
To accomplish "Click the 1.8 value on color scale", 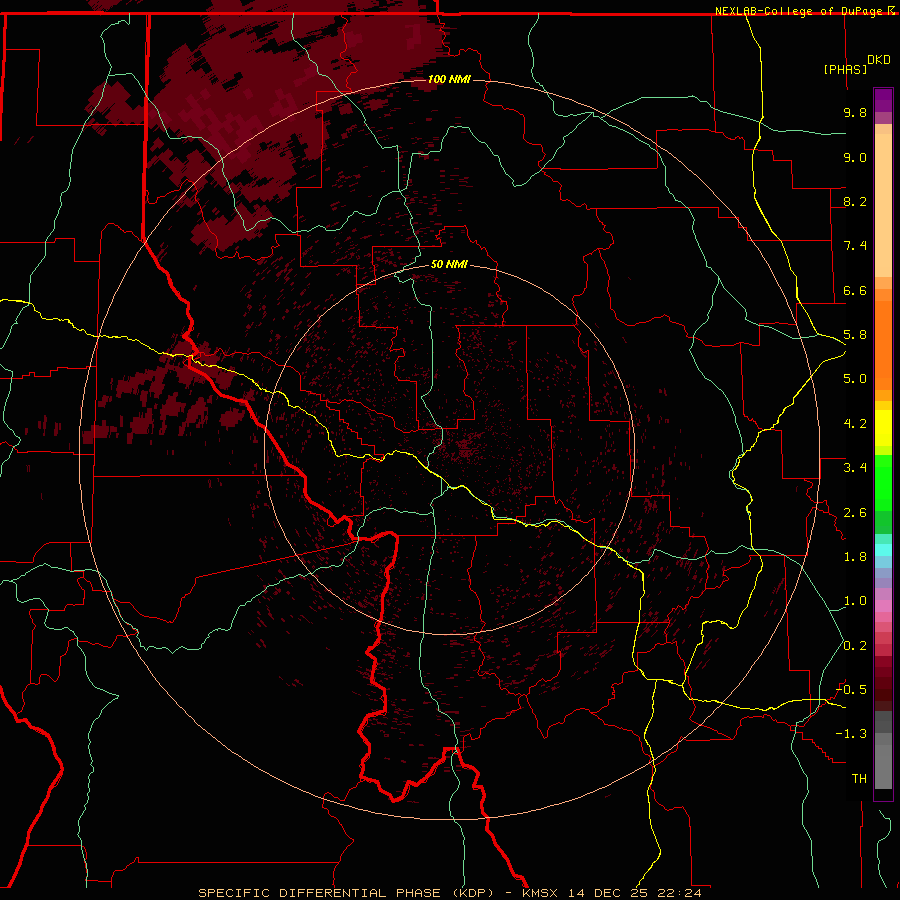I will (x=855, y=557).
